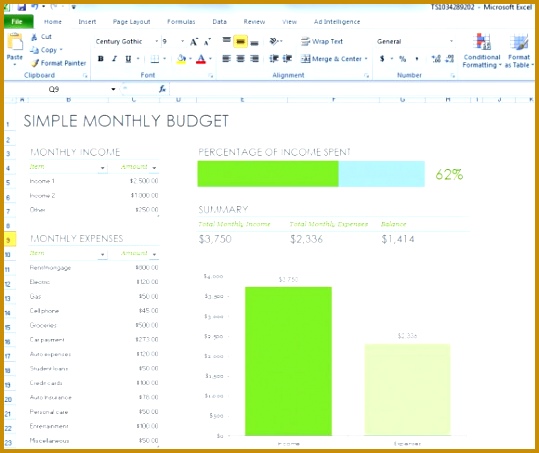The height and width of the screenshot is (453, 539).
Task: Increase the cell indent
Action: 287,59
